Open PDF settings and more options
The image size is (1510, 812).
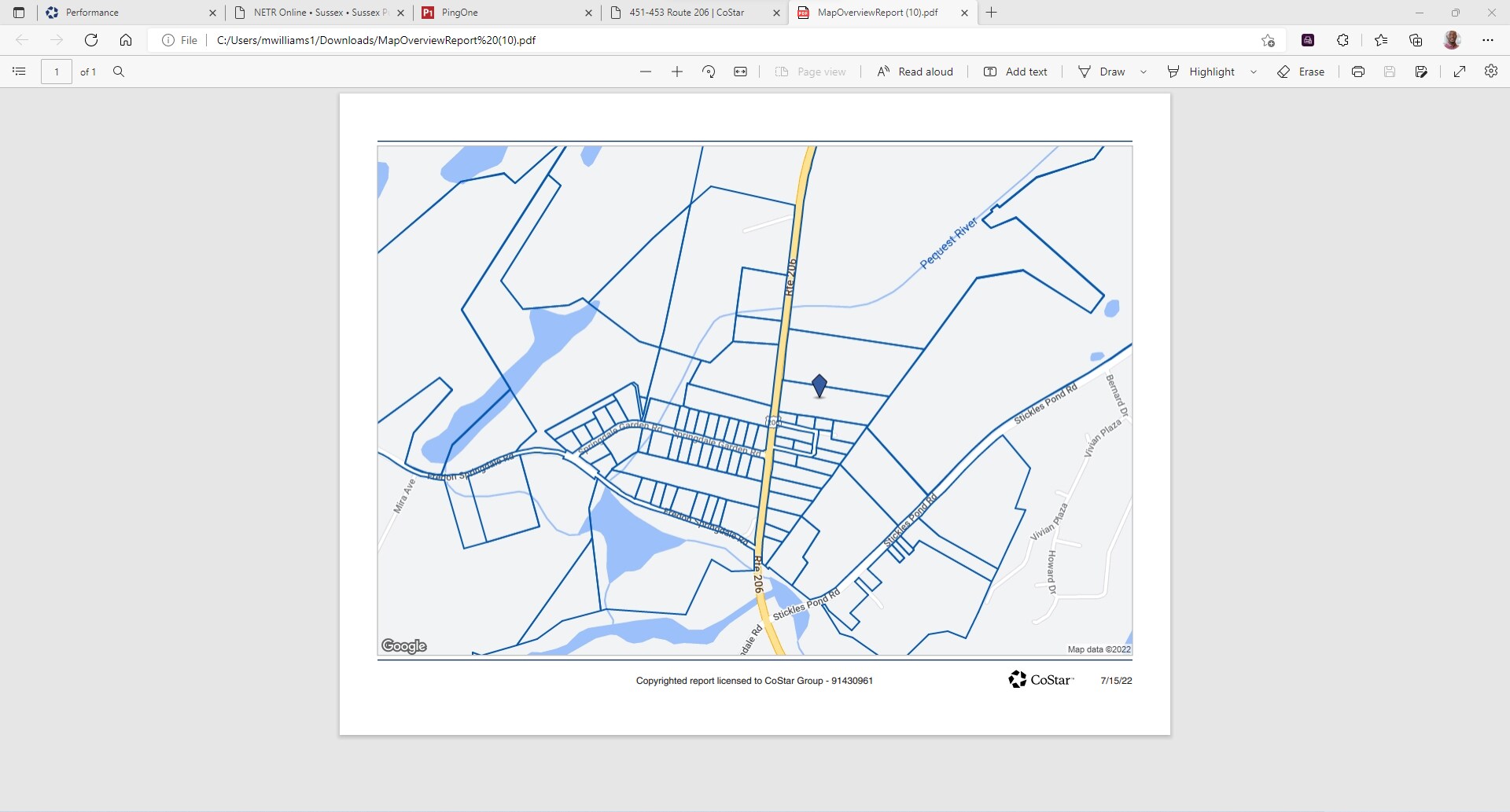click(x=1491, y=72)
